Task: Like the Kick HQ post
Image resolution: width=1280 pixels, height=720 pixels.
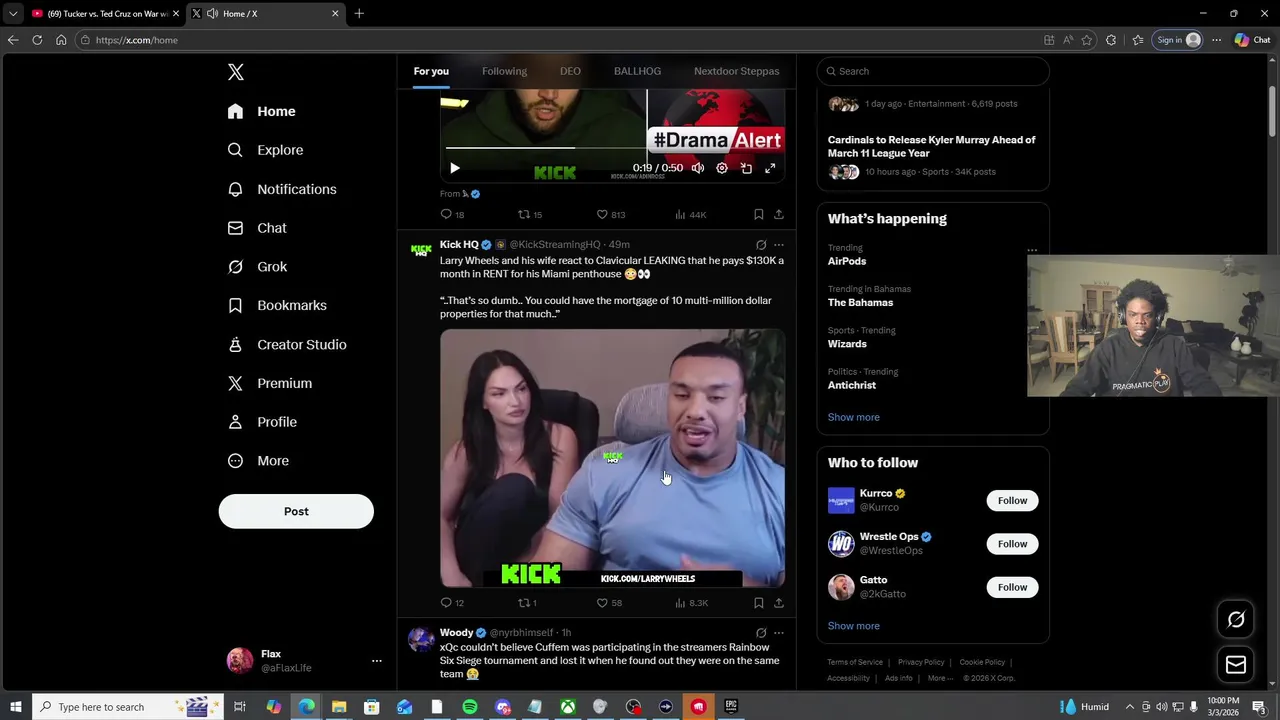Action: click(609, 603)
